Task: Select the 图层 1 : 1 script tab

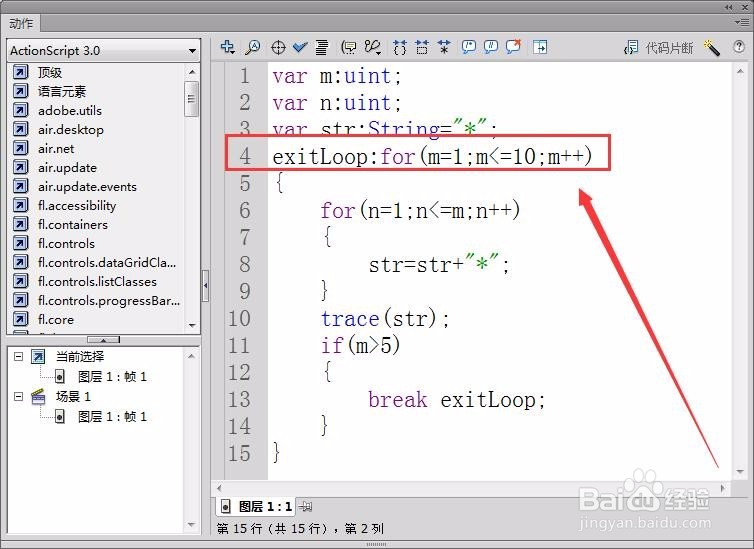Action: click(x=256, y=506)
